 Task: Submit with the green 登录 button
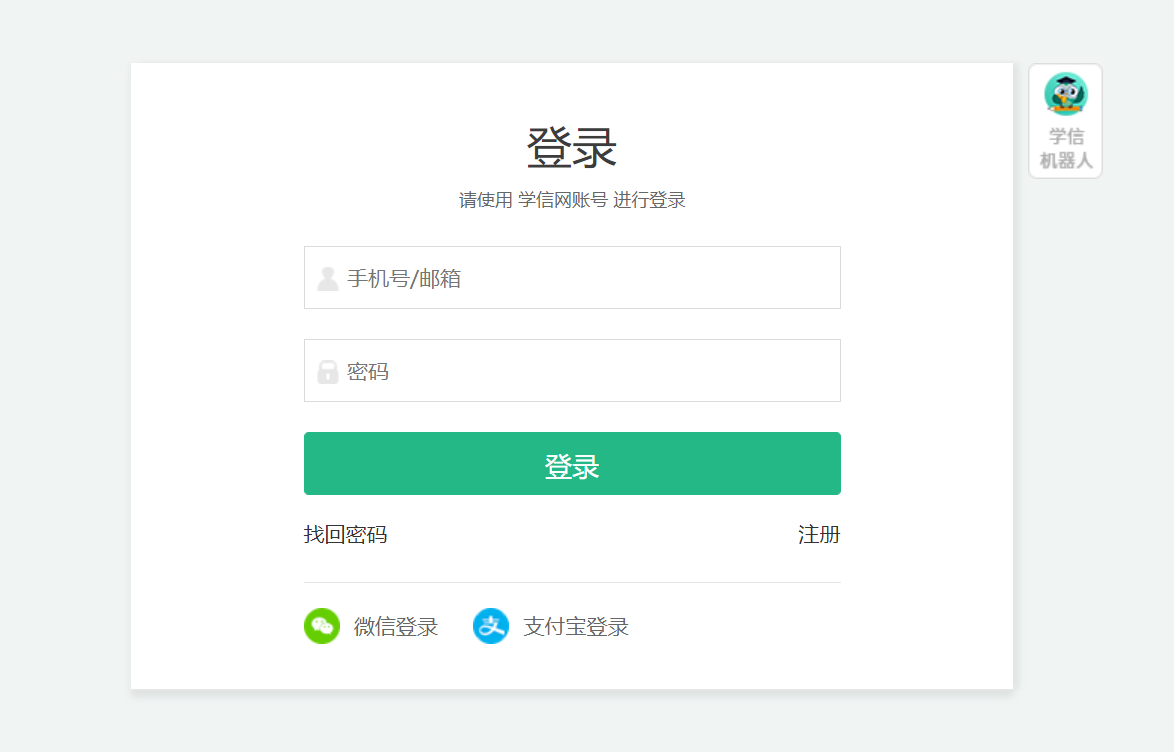pyautogui.click(x=572, y=463)
